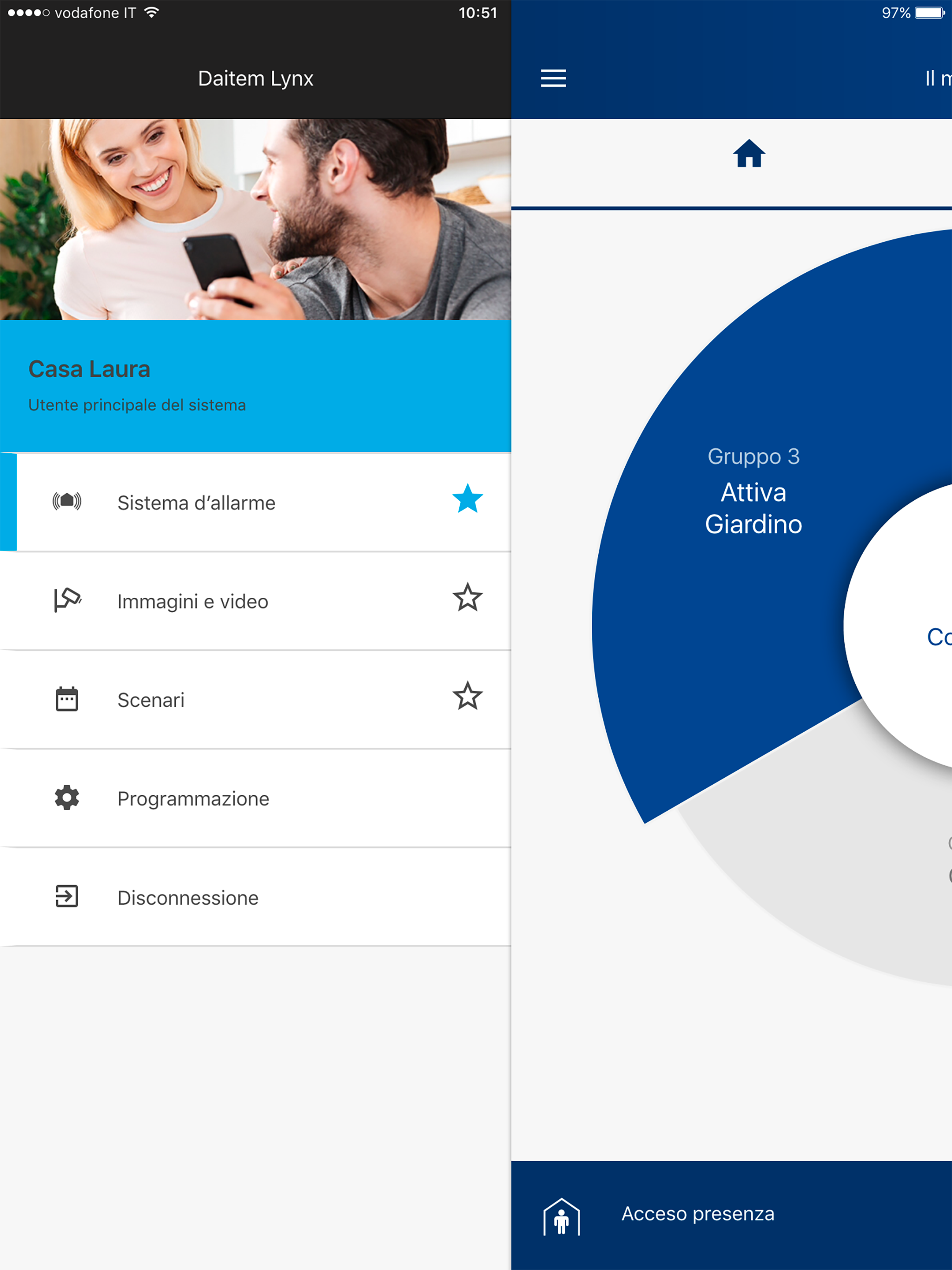Click the alarm siren icon
The image size is (952, 1270).
66,501
